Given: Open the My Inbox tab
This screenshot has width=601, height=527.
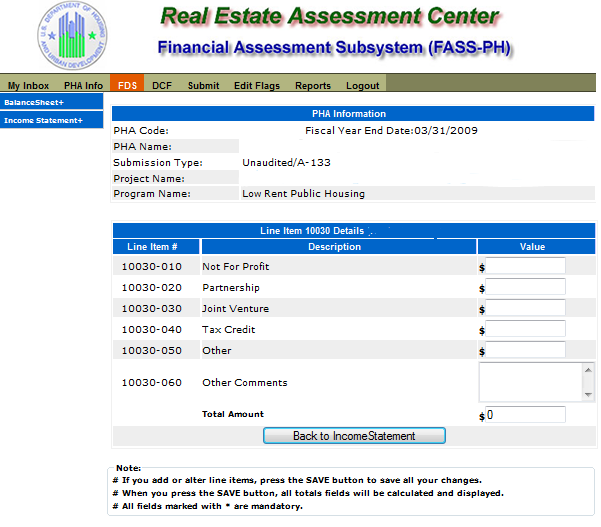Looking at the screenshot, I should click(28, 85).
